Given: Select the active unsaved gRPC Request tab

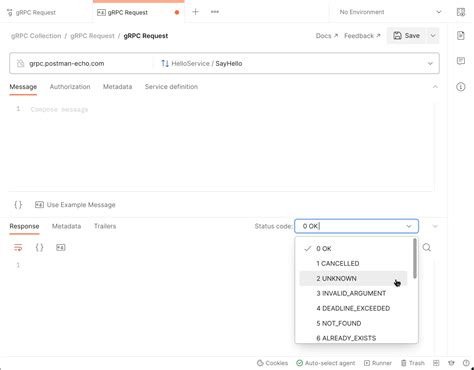Looking at the screenshot, I should click(138, 13).
